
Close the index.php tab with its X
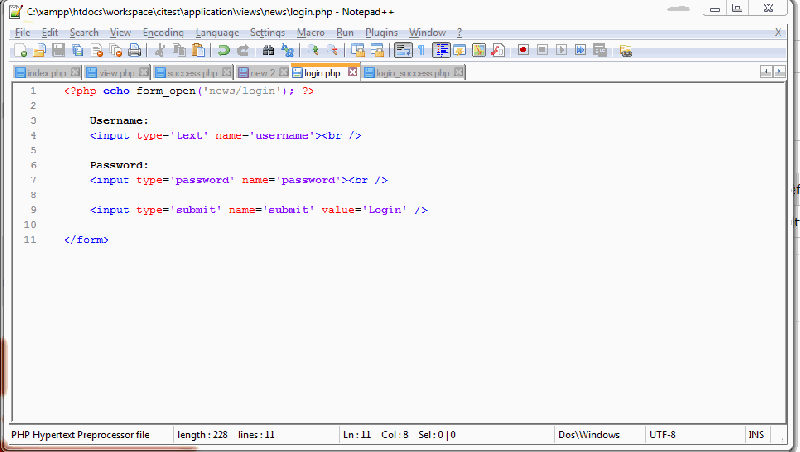pos(75,72)
